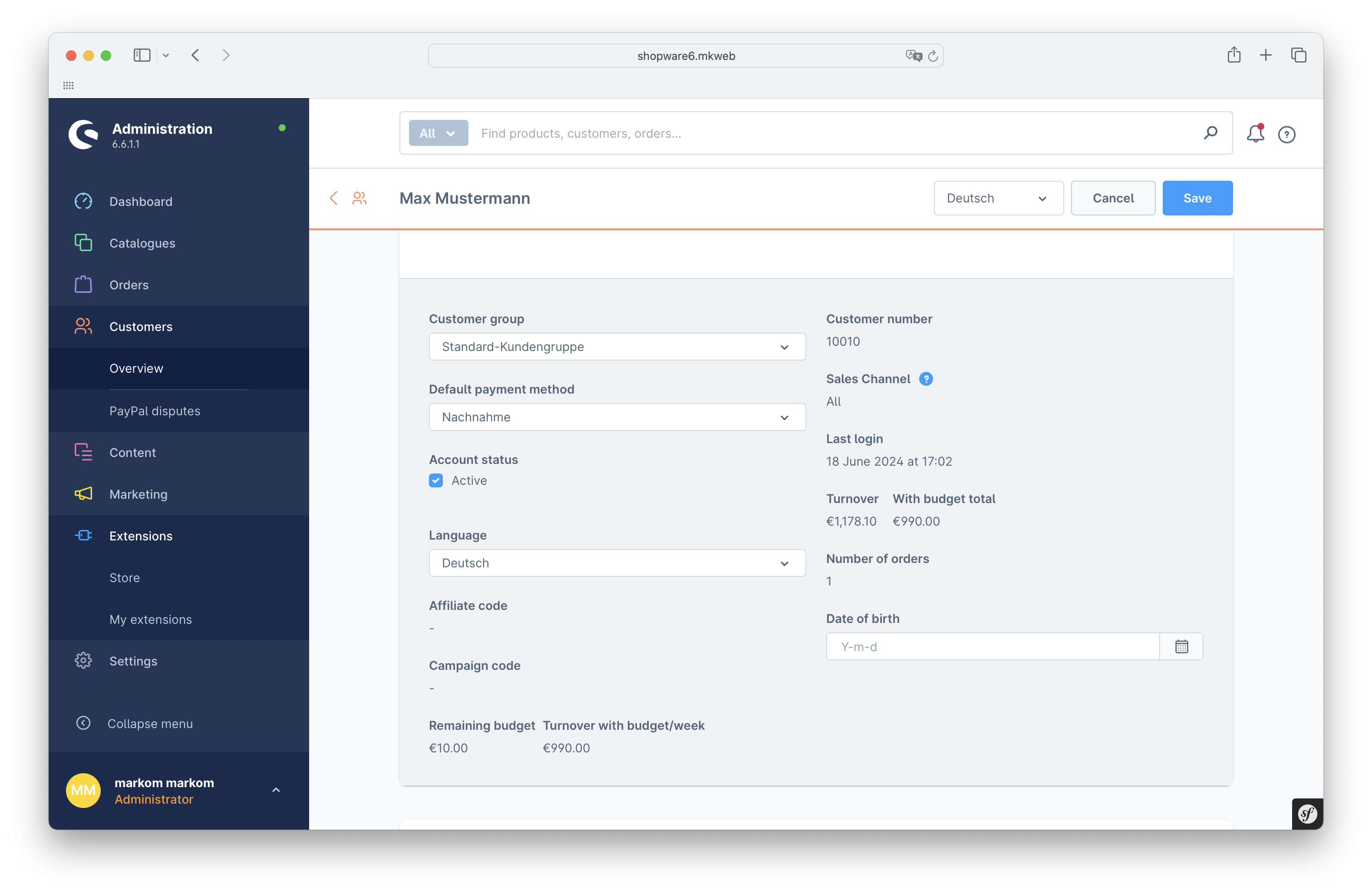Click the Date of birth input field
This screenshot has height=894, width=1372.
[x=992, y=646]
